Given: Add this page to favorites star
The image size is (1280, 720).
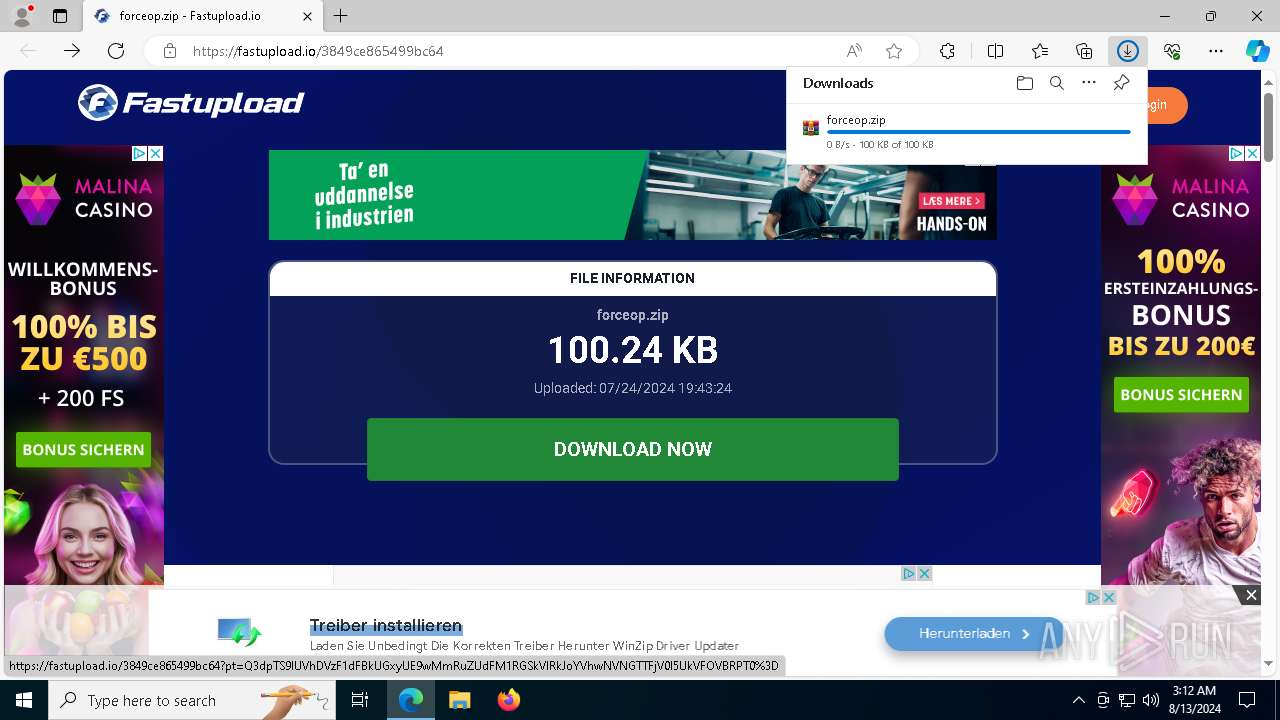Looking at the screenshot, I should [x=894, y=51].
